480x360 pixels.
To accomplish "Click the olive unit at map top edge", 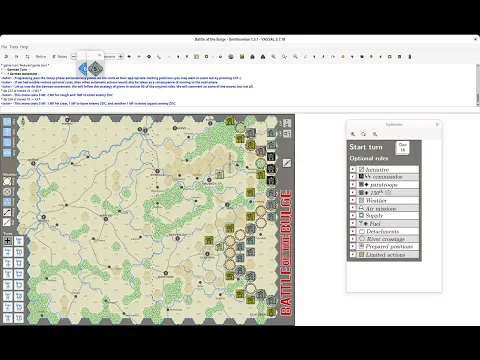I will [x=230, y=121].
